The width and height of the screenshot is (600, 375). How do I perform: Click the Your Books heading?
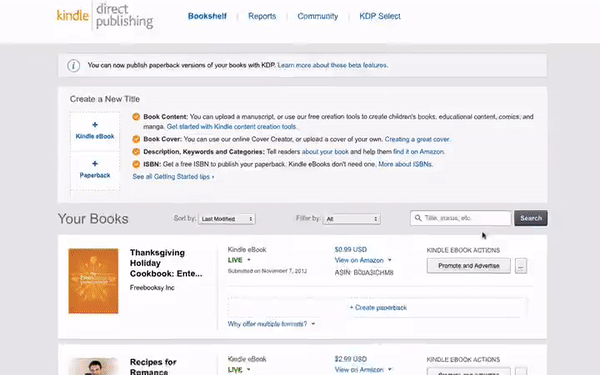(93, 219)
